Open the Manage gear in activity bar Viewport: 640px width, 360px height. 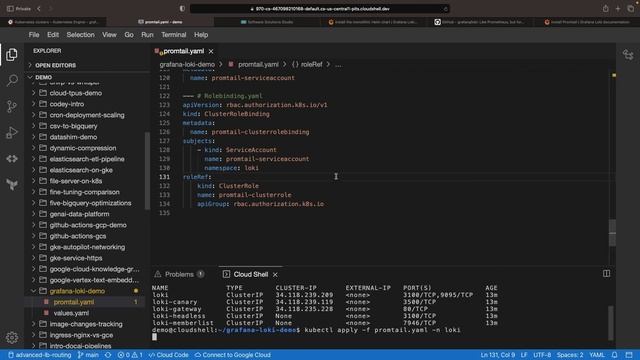click(x=12, y=337)
